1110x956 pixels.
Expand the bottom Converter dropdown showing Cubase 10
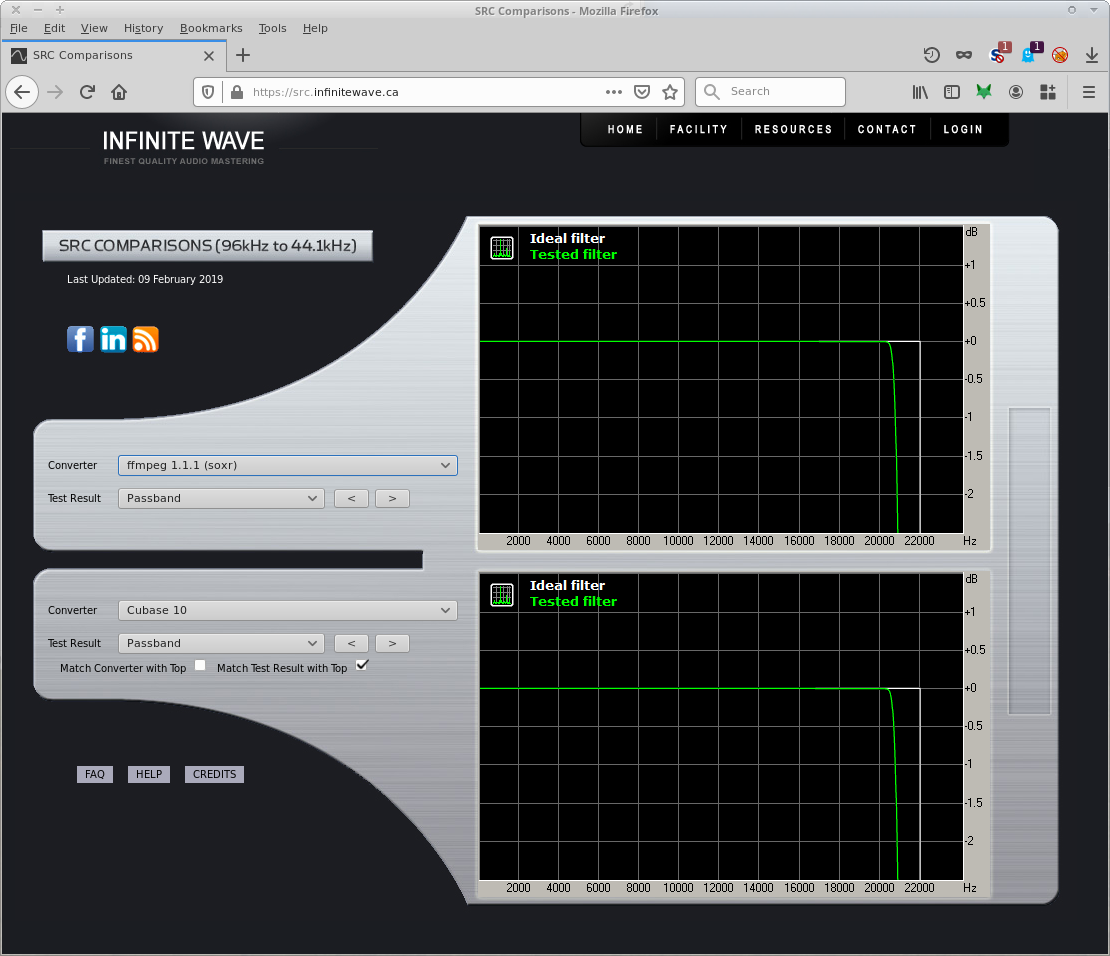(x=287, y=610)
